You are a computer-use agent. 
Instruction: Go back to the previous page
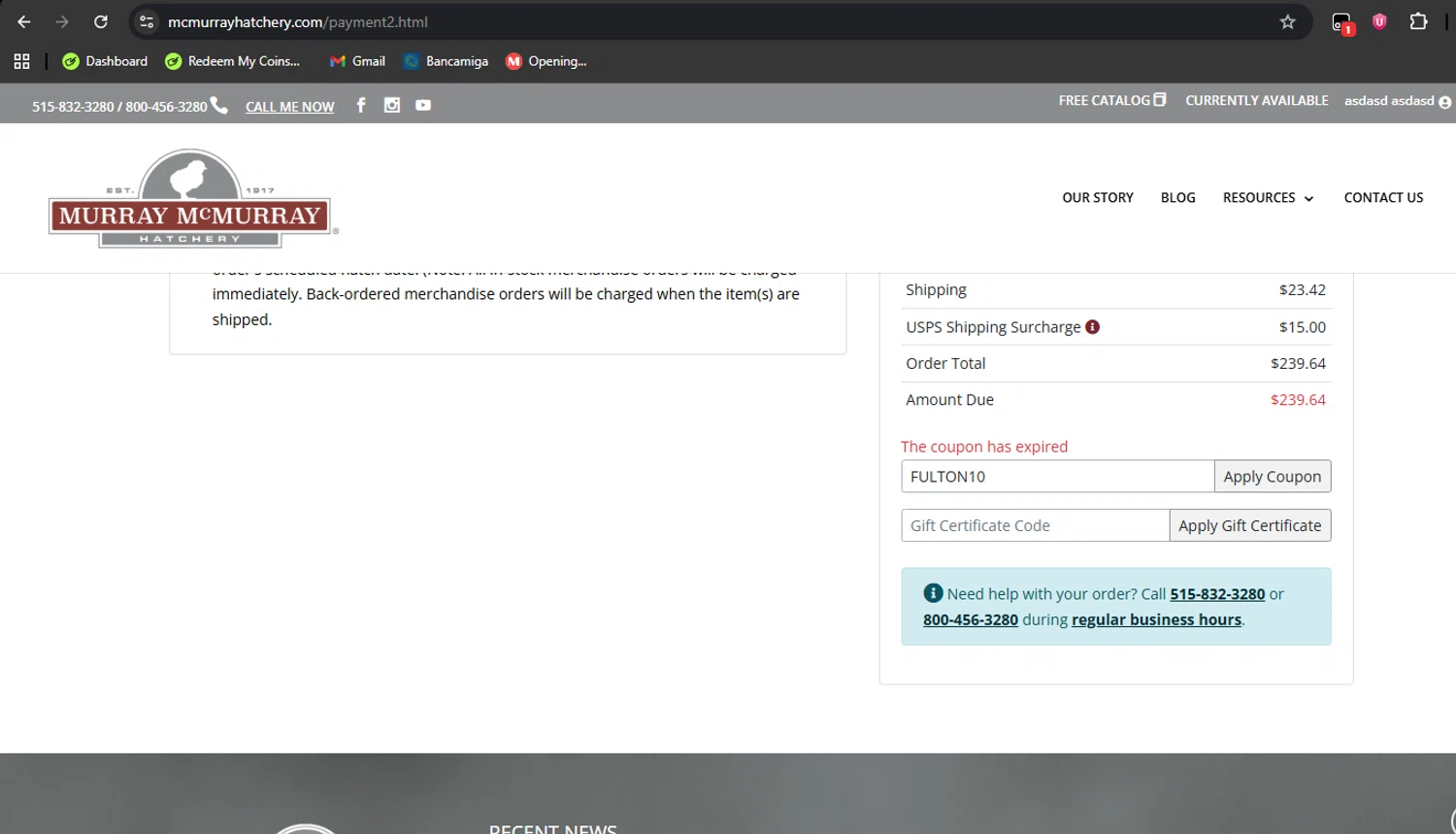(24, 21)
